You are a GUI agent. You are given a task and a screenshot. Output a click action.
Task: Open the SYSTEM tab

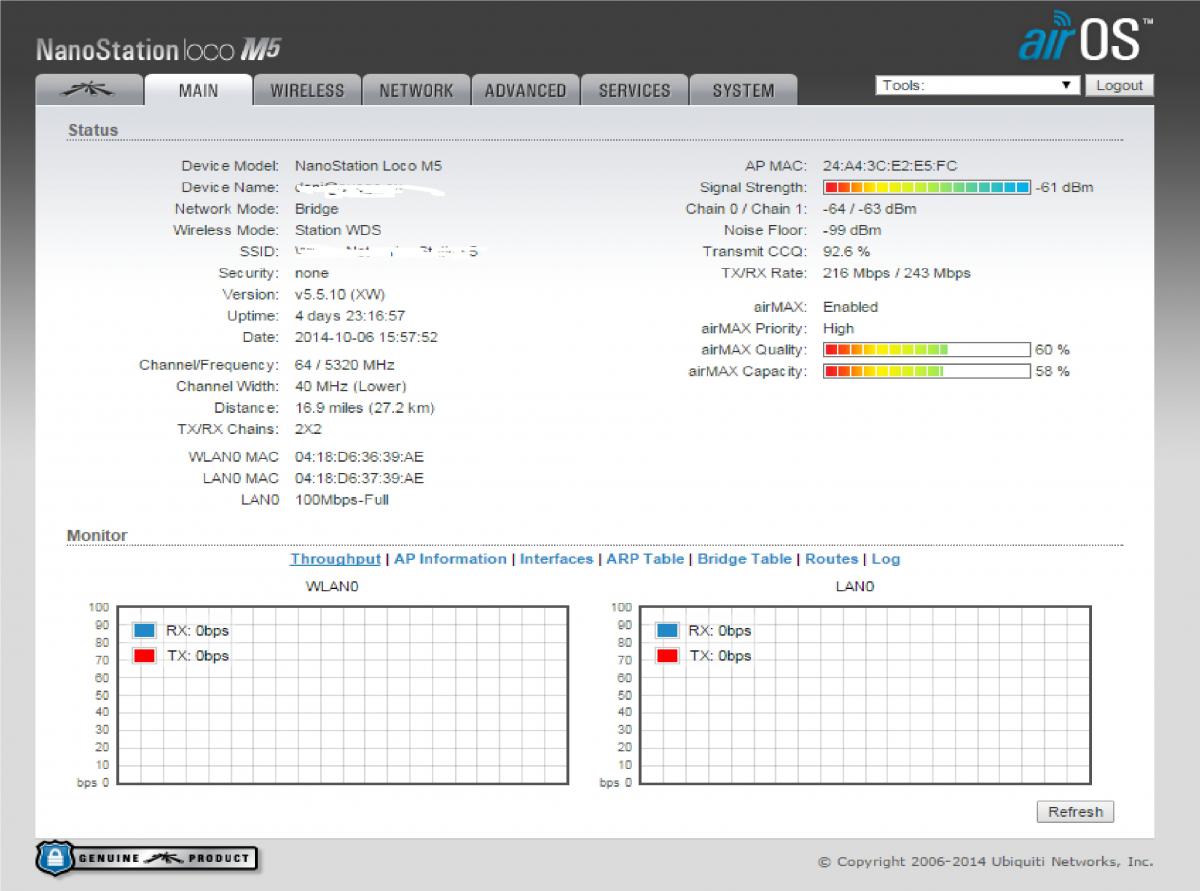pos(743,90)
